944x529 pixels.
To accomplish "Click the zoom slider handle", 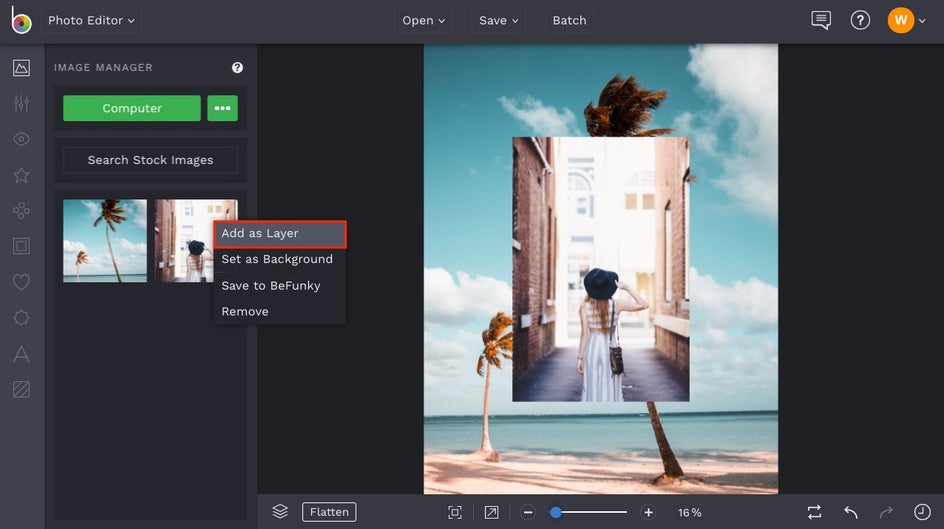I will [x=556, y=512].
